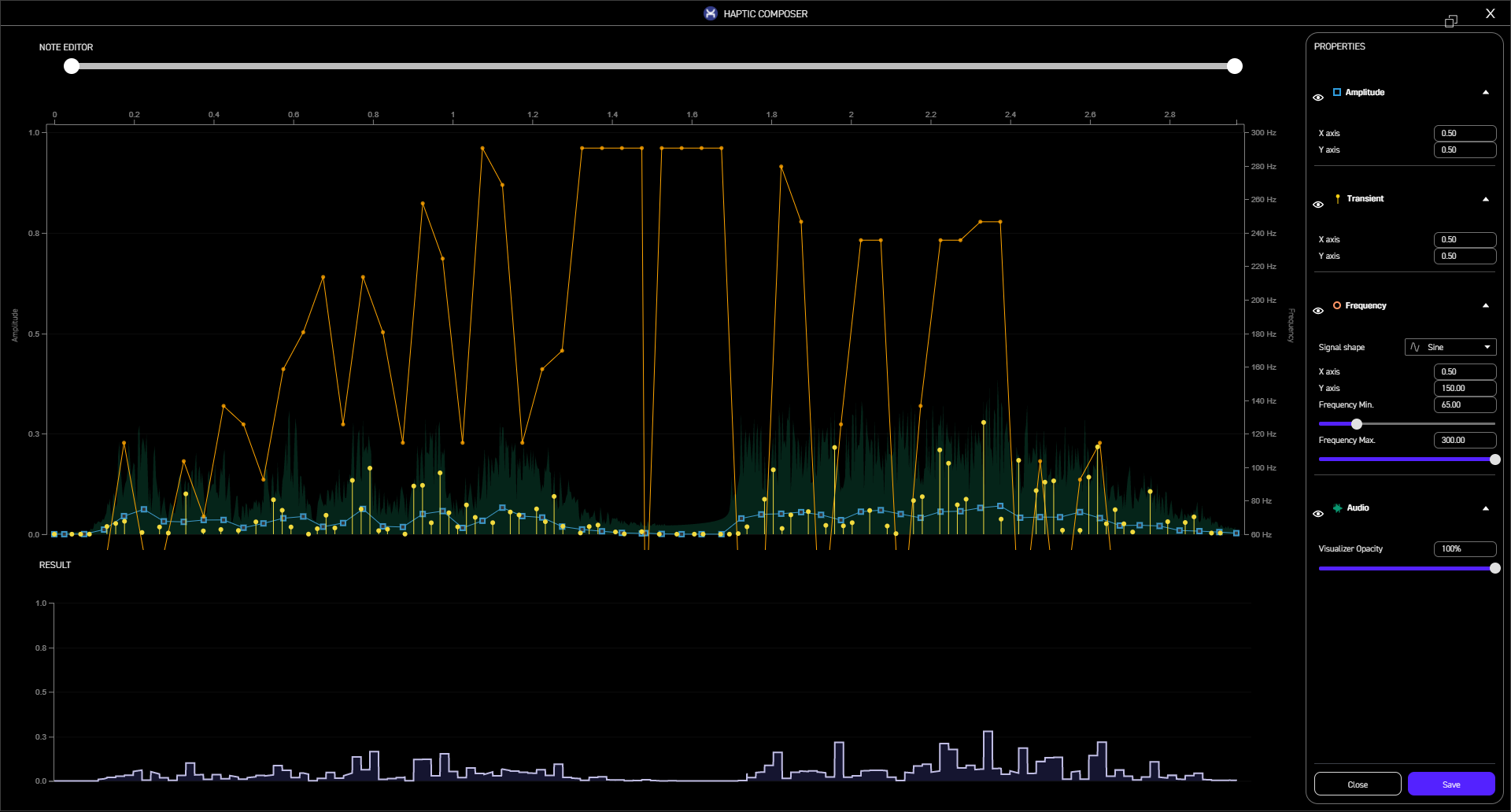Collapse the Transient section arrow
1511x812 pixels.
(1486, 199)
